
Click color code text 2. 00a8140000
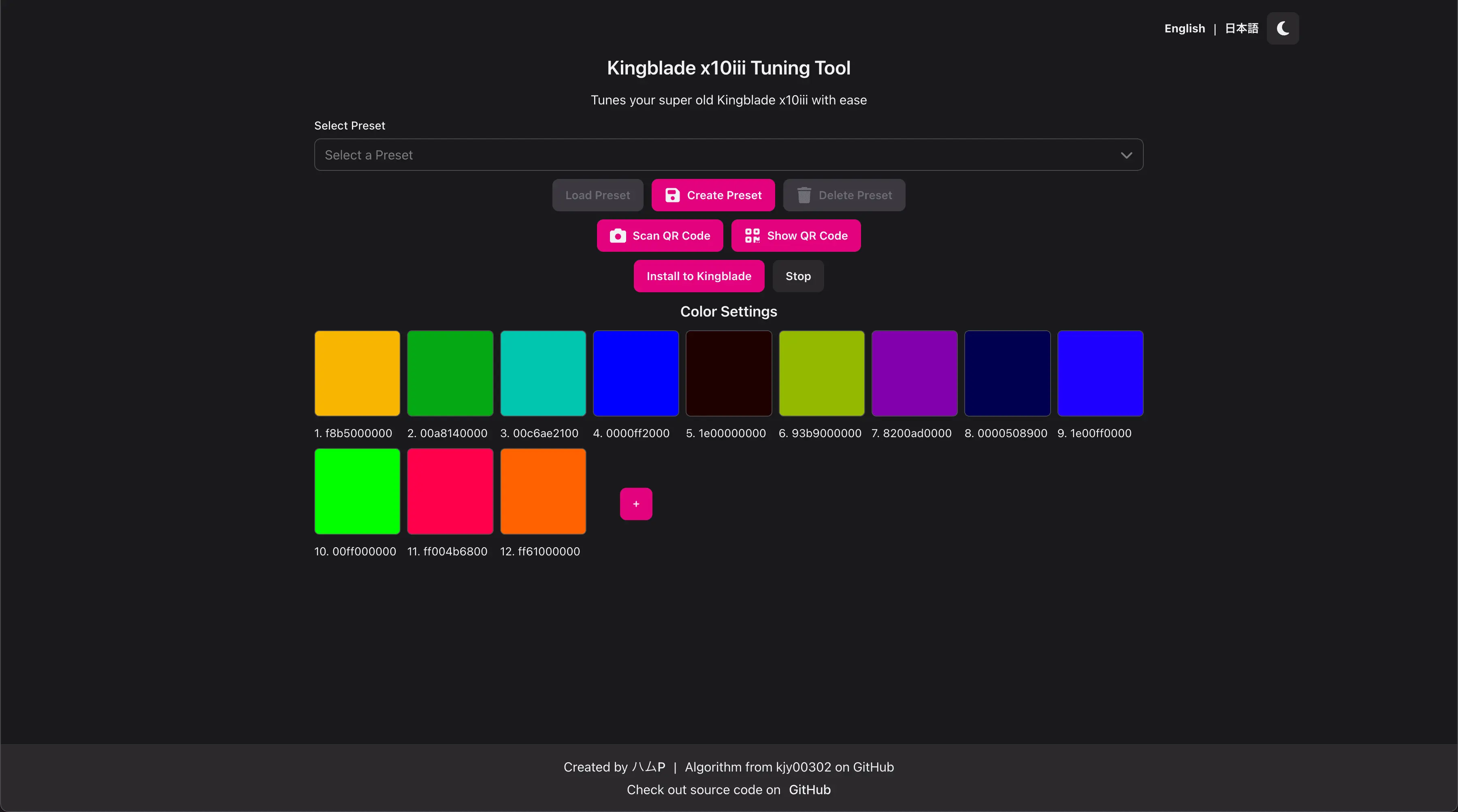[447, 434]
